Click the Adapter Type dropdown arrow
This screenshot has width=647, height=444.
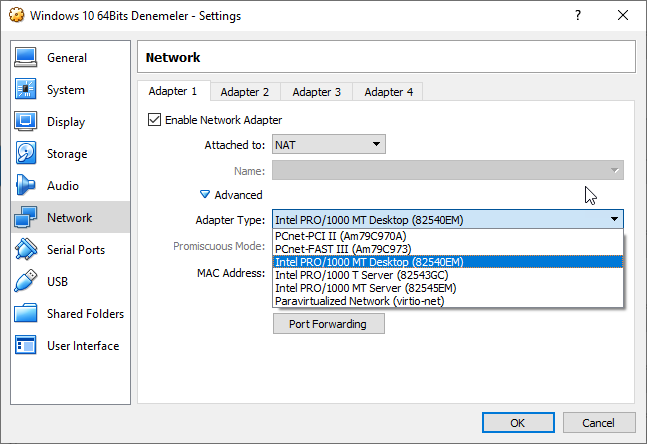[614, 220]
